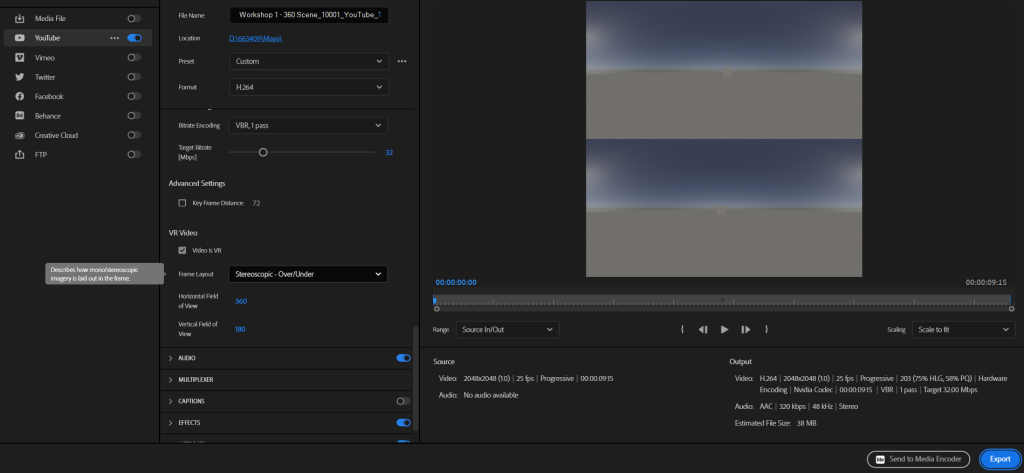Screen dimensions: 1024x473
Task: Click the Twitter bird icon
Action: tap(20, 77)
